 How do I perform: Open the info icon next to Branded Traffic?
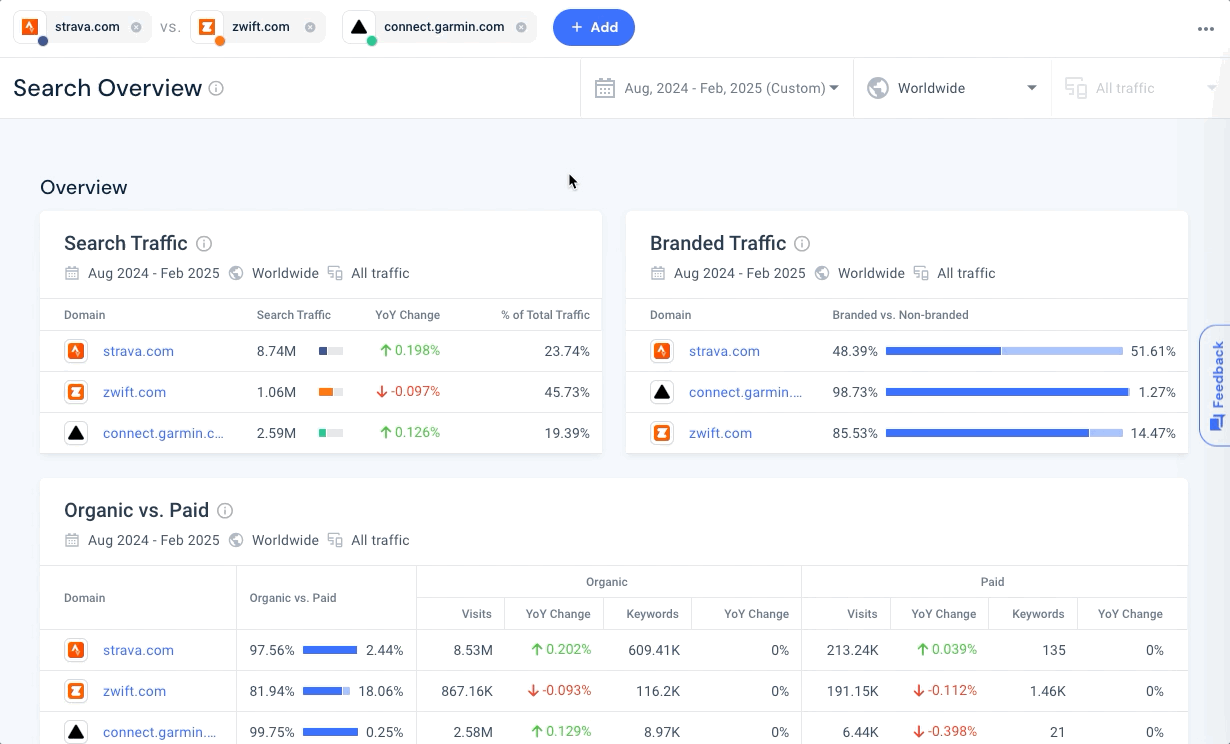[802, 243]
